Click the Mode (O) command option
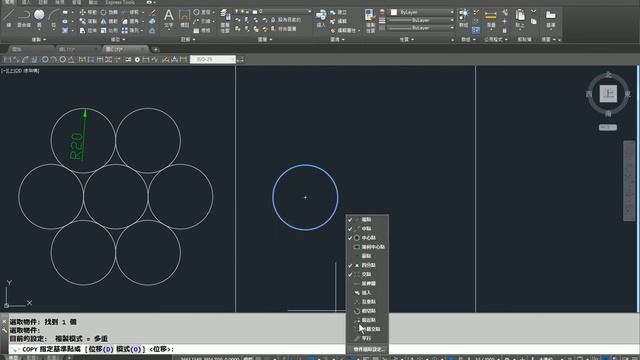 point(129,349)
